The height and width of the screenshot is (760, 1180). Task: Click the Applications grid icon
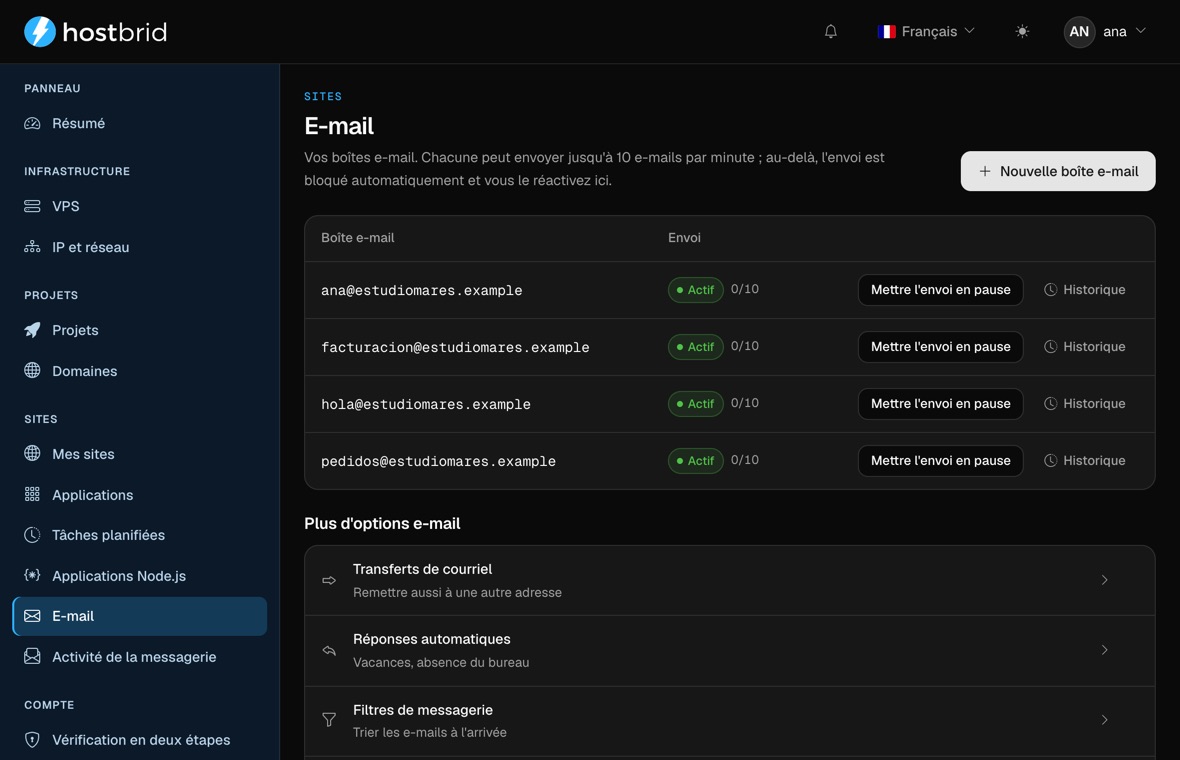pos(32,494)
